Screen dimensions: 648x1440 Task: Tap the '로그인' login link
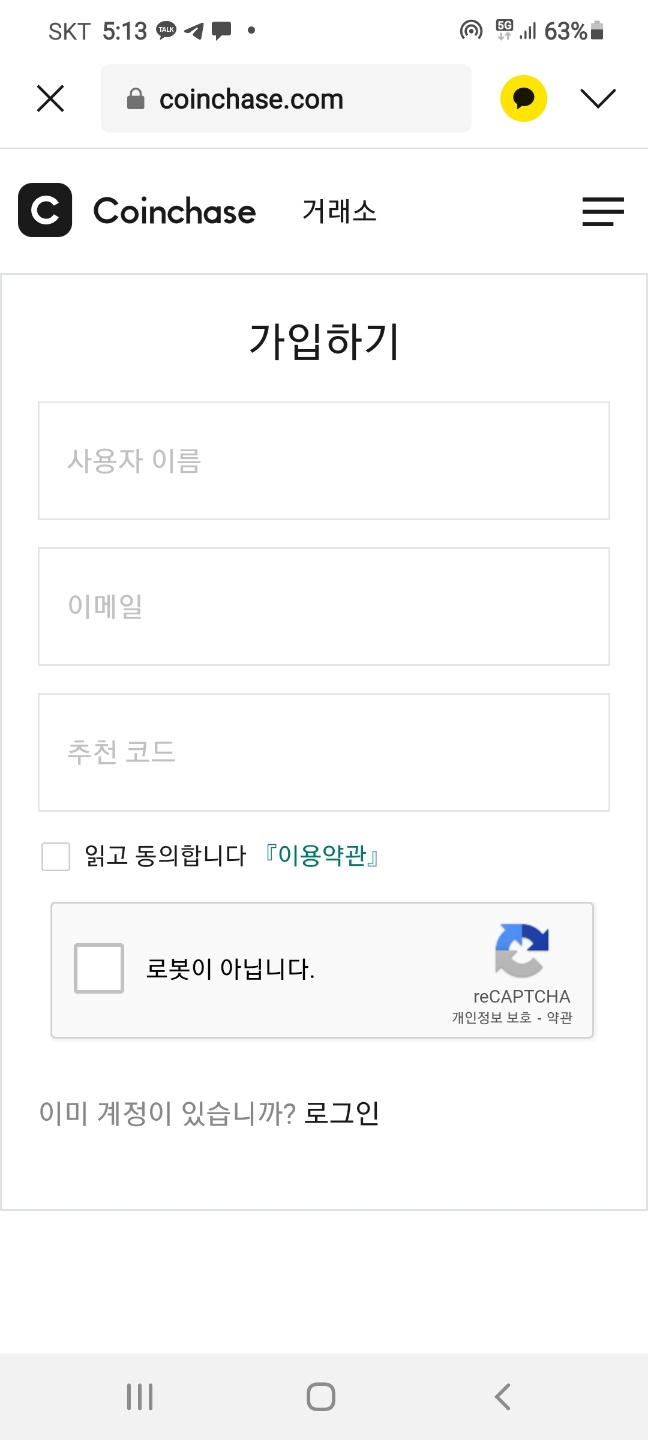341,1113
